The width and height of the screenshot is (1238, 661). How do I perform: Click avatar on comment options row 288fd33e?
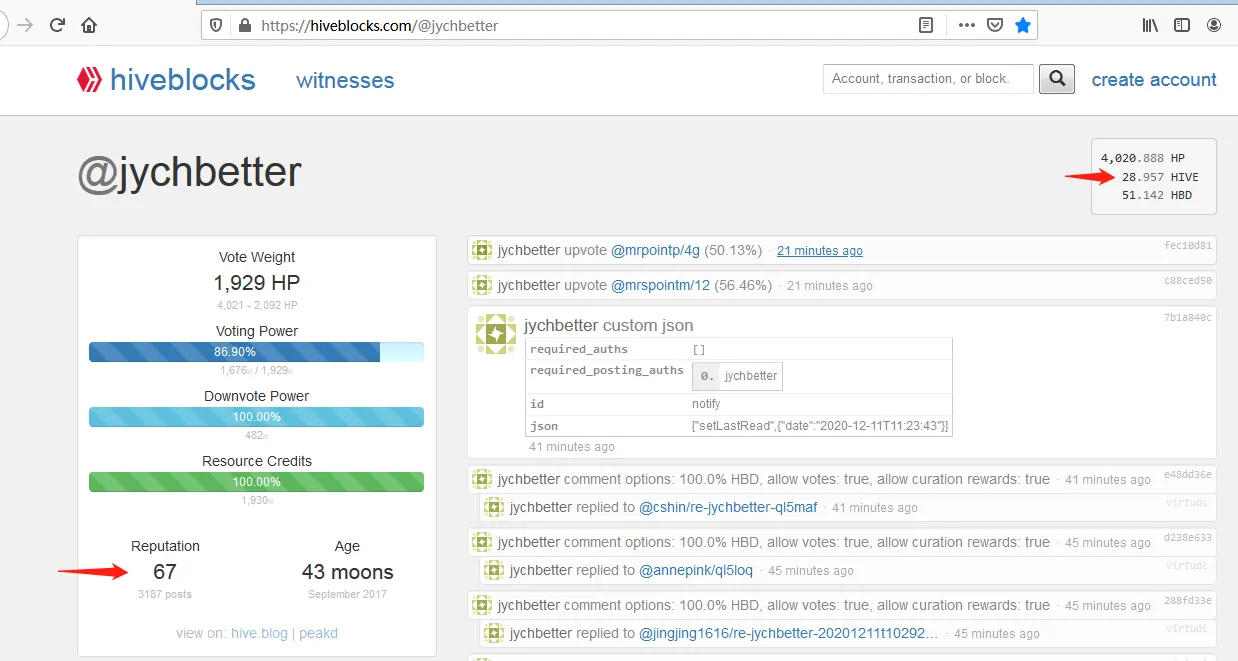(482, 605)
